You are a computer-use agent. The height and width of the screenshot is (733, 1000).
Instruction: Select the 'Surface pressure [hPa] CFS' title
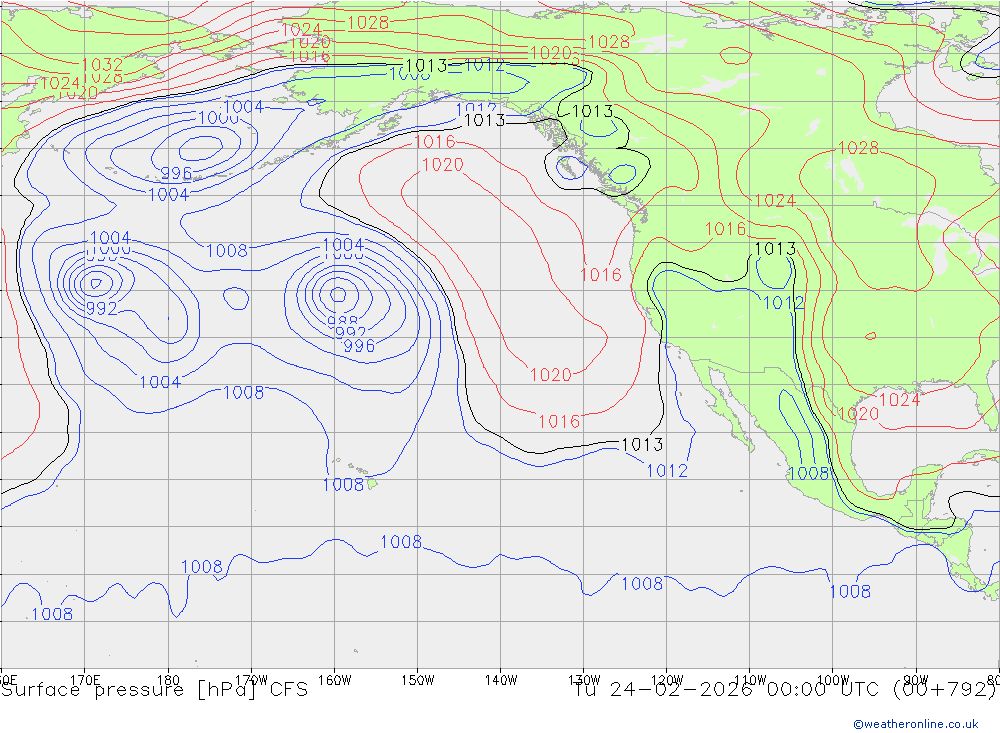click(x=154, y=690)
